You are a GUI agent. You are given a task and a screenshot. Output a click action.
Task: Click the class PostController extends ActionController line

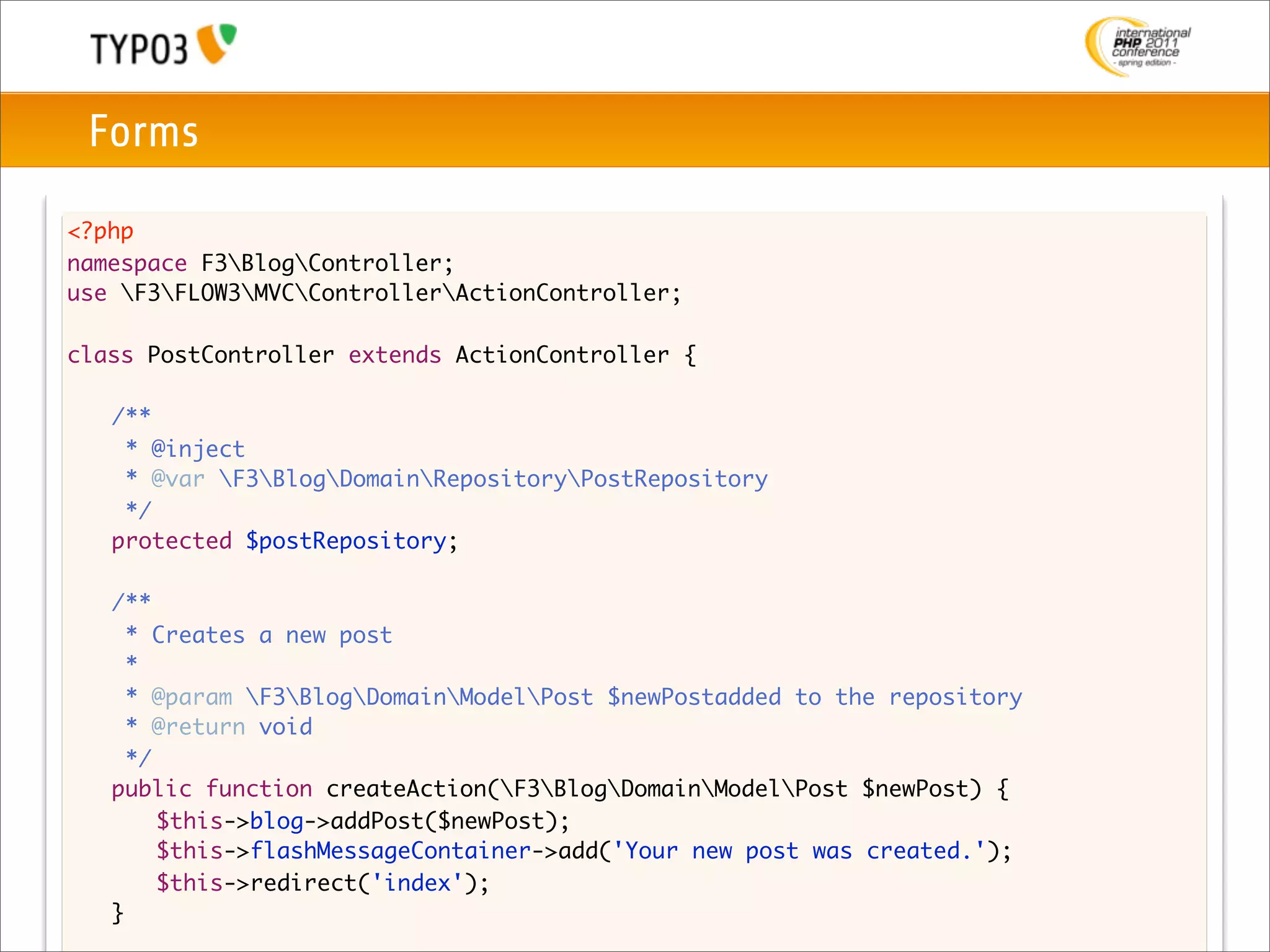[x=382, y=355]
